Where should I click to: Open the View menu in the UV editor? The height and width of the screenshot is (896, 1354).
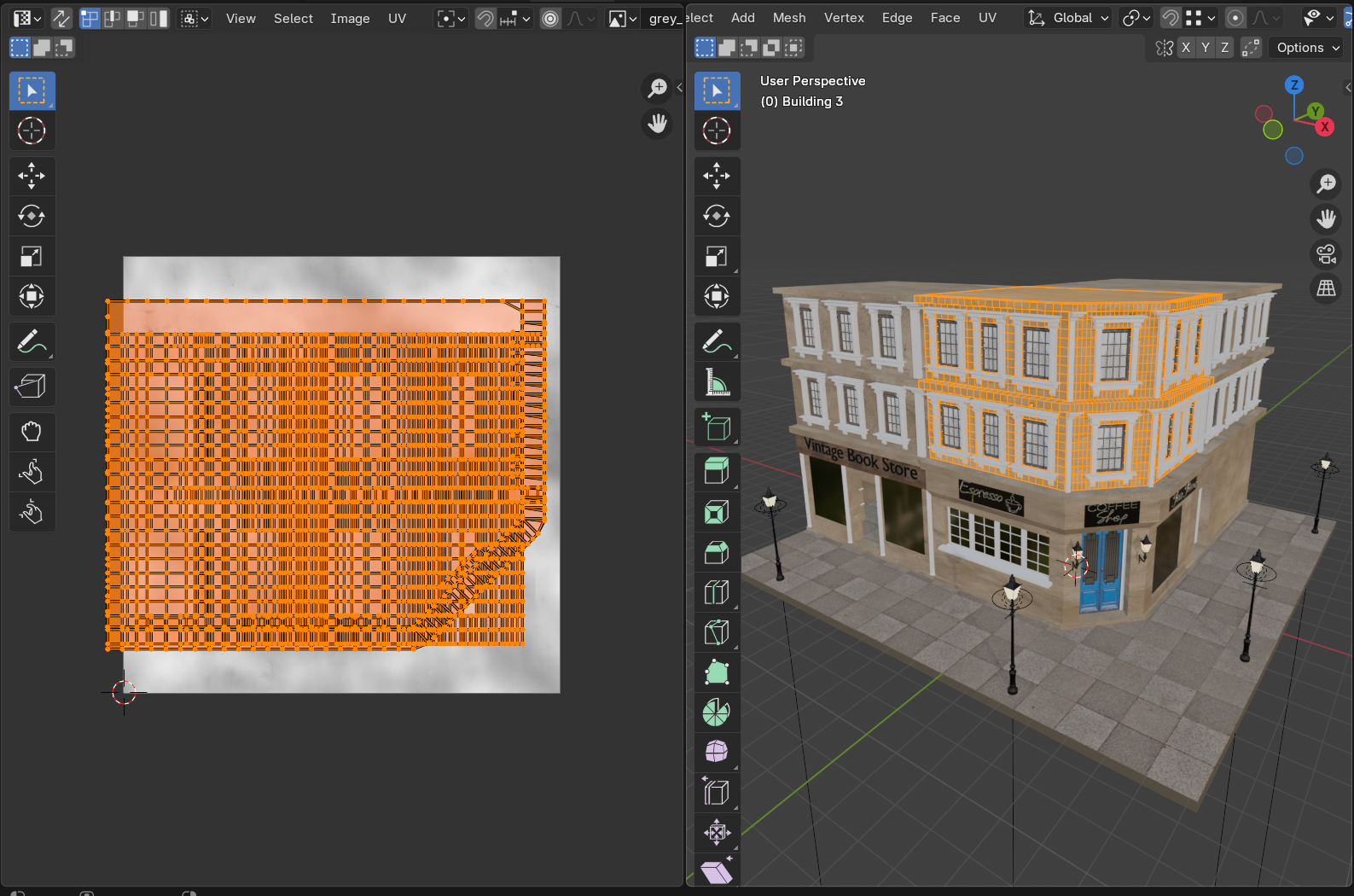click(241, 18)
